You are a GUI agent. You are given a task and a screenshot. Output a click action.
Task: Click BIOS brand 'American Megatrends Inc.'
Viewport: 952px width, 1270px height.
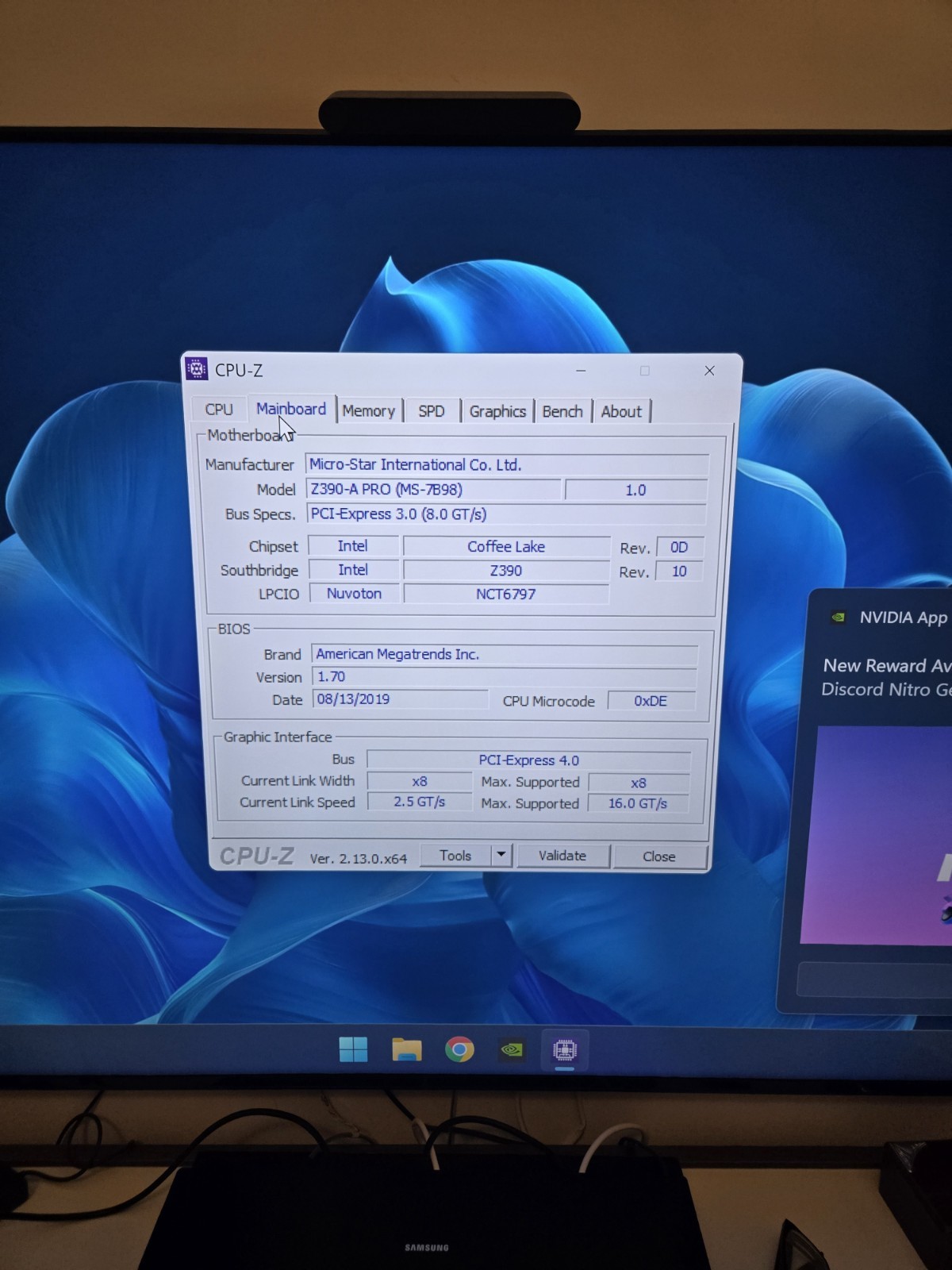(x=505, y=654)
